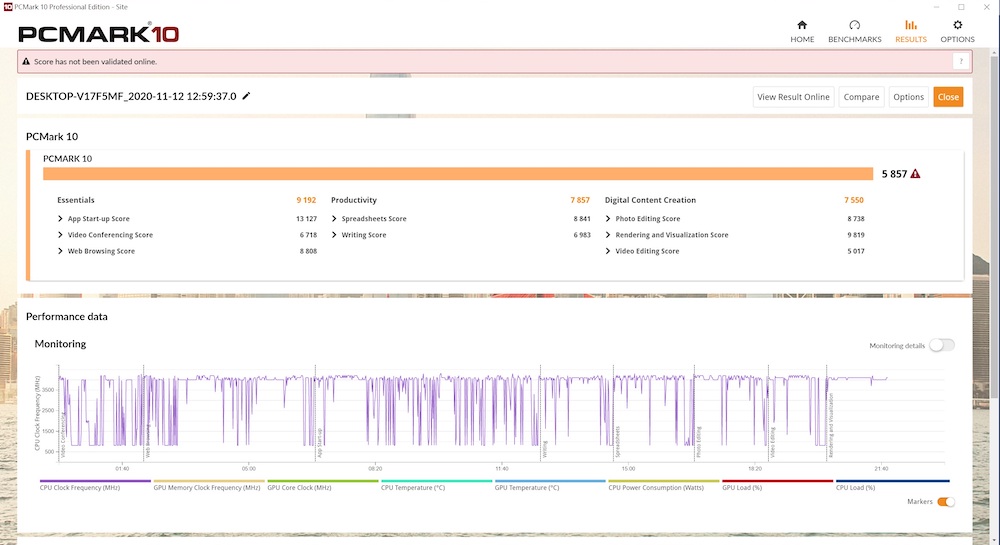Click the PCMark 10 logo
Screen dimensions: 1000x545
coord(99,33)
